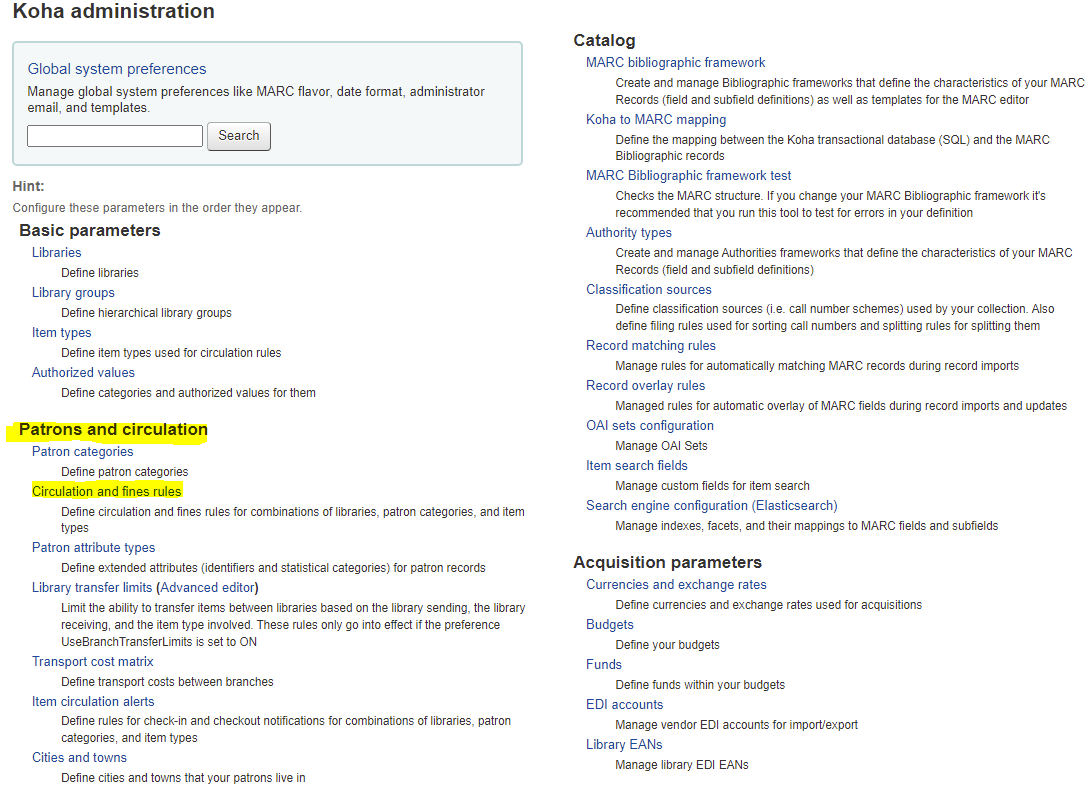Select 'Define transport costs between branches' text
This screenshot has height=794, width=1090.
(167, 682)
